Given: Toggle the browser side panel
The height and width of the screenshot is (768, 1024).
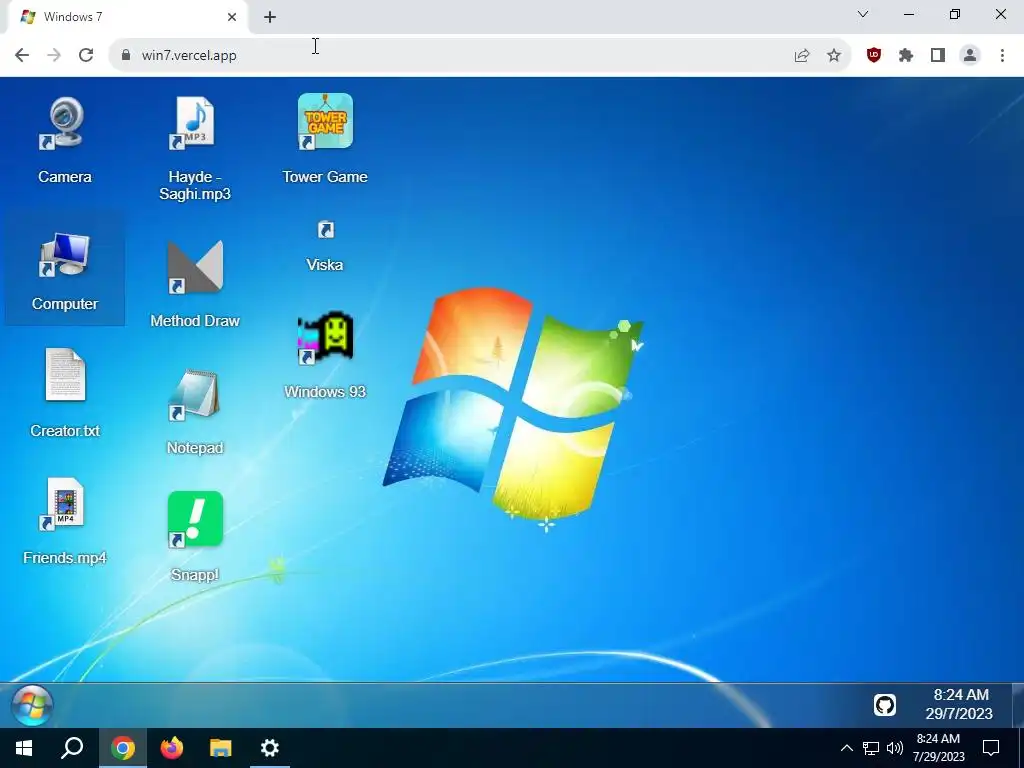Looking at the screenshot, I should tap(938, 56).
